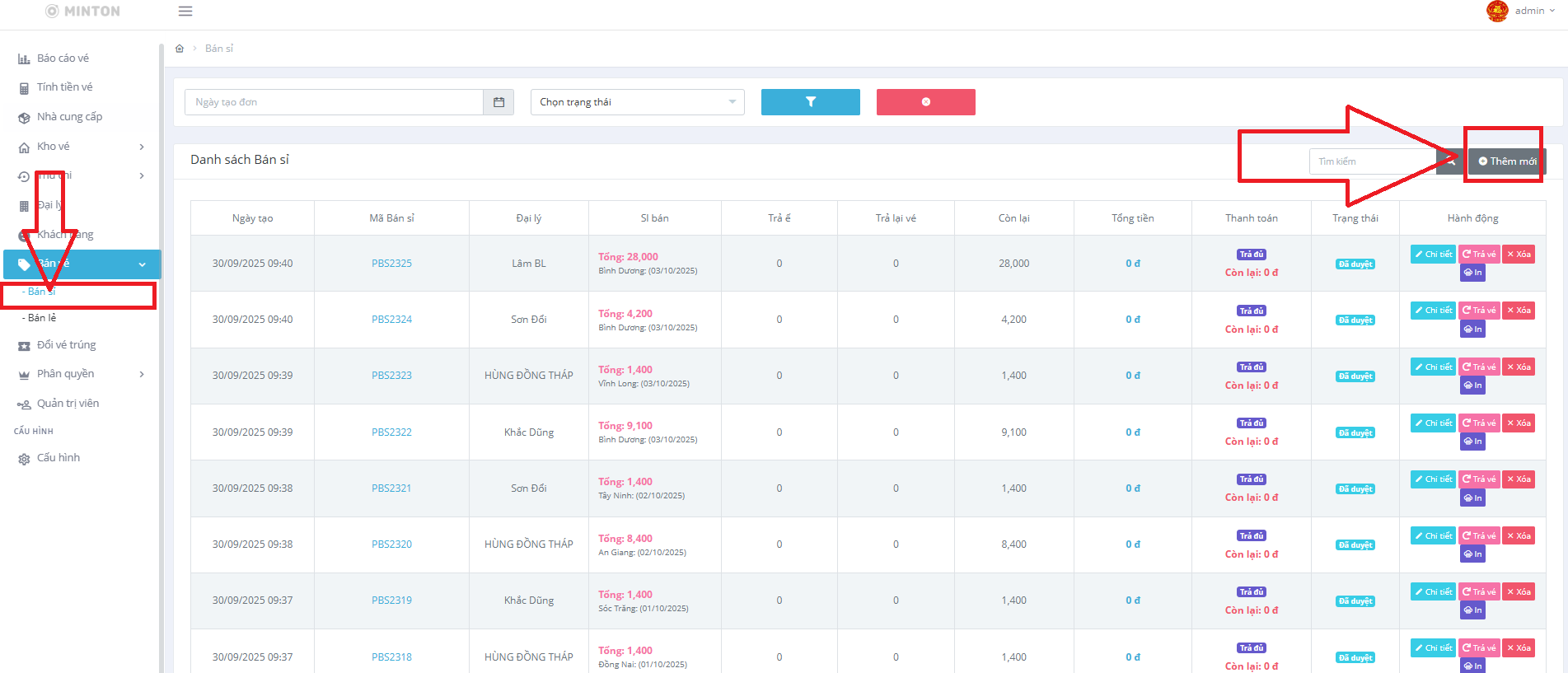Delete order PBS2324 with Xóa button
This screenshot has height=673, width=1568.
coord(1519,311)
